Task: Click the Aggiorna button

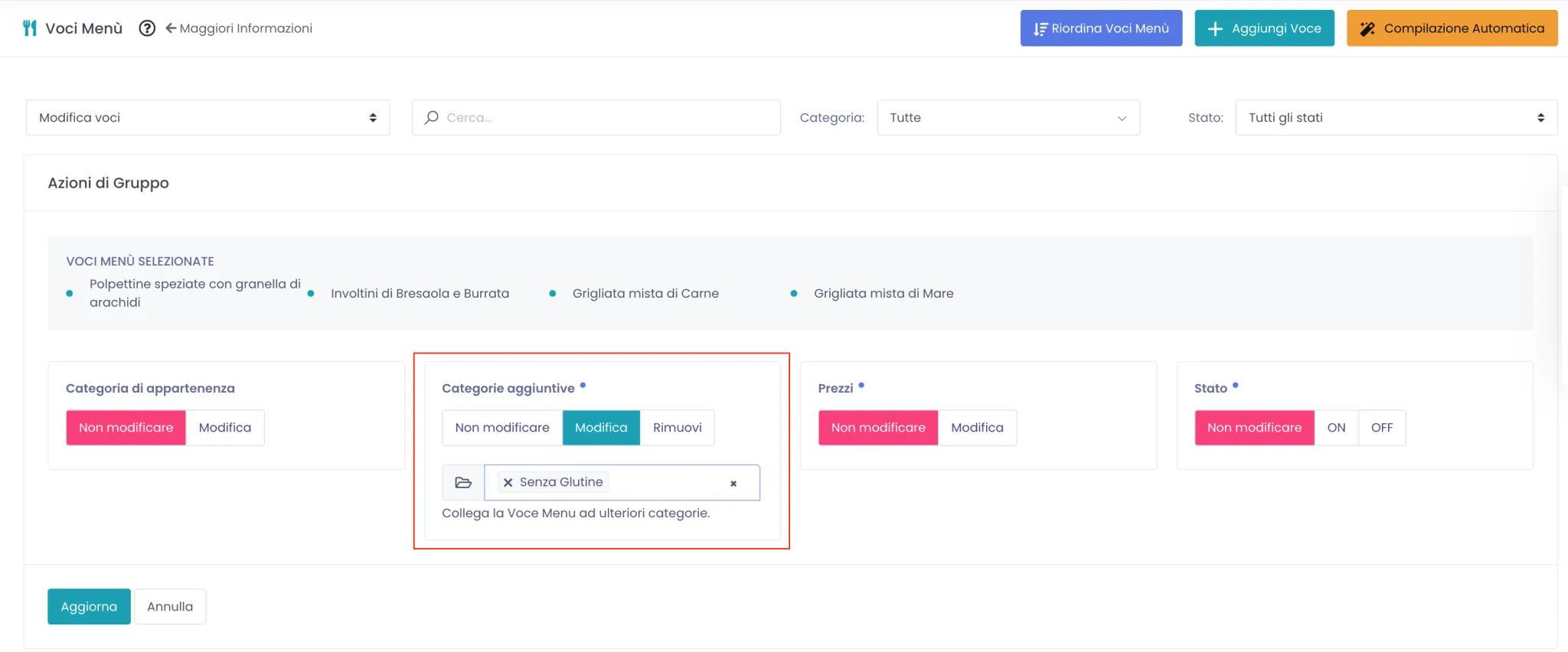Action: click(89, 607)
